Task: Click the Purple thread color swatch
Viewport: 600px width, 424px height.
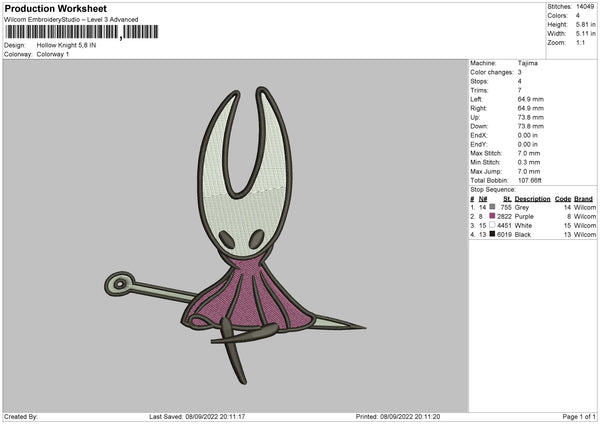Action: pyautogui.click(x=492, y=216)
